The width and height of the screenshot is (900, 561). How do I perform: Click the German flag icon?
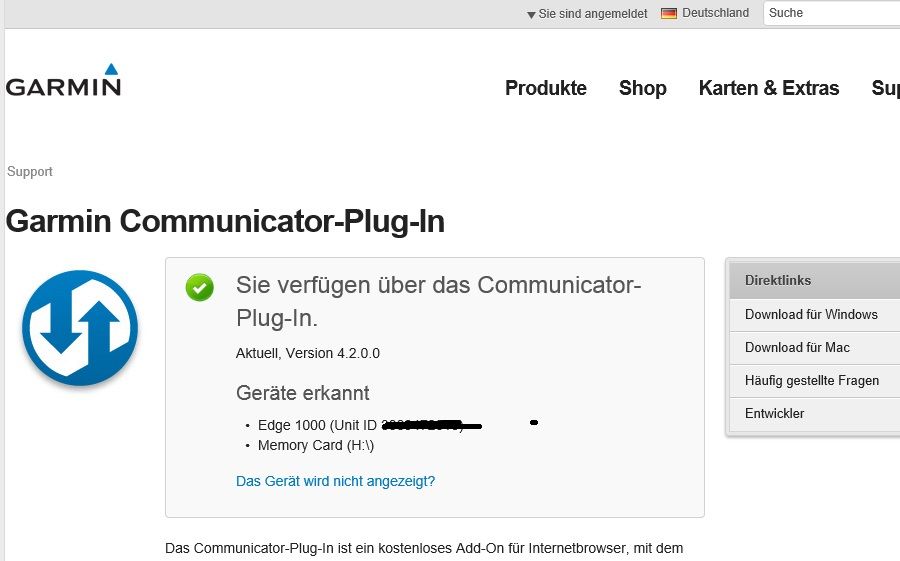pyautogui.click(x=669, y=14)
